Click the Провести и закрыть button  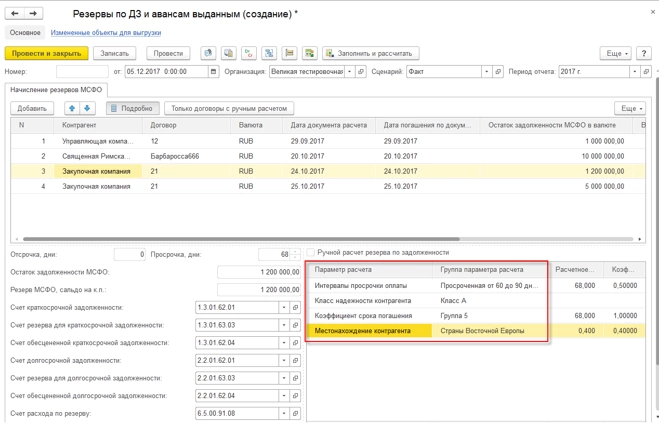46,53
